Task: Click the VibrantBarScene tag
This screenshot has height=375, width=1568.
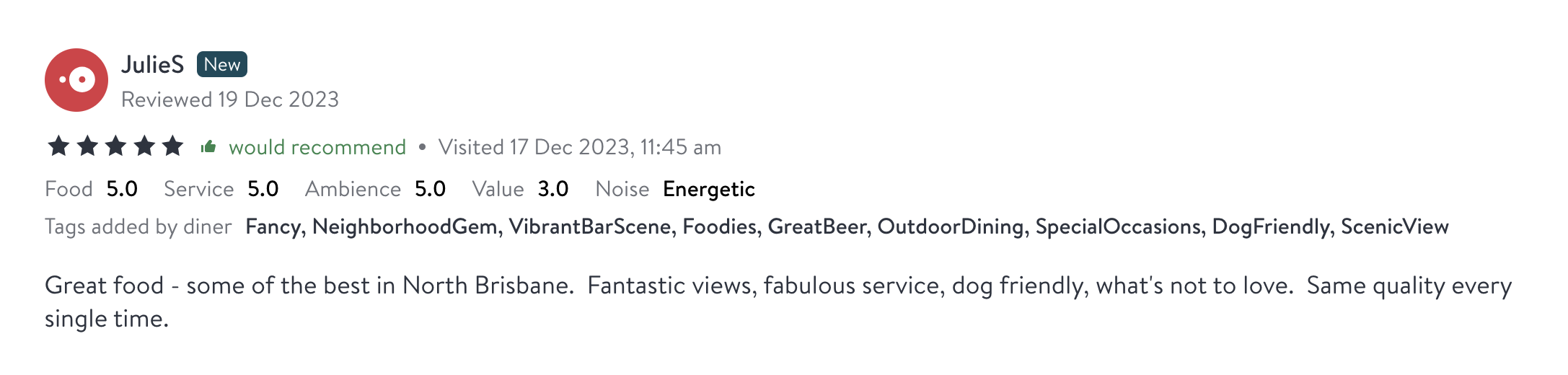Action: [589, 227]
